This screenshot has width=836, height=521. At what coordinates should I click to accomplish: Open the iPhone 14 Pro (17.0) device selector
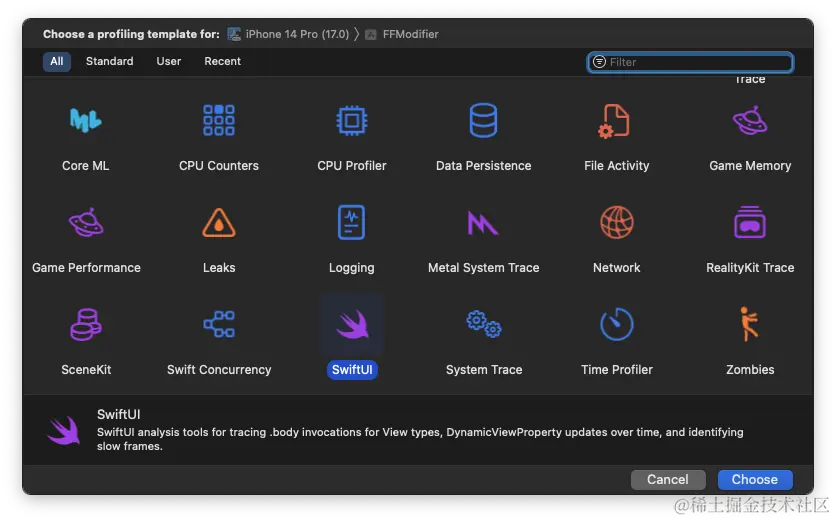point(288,34)
